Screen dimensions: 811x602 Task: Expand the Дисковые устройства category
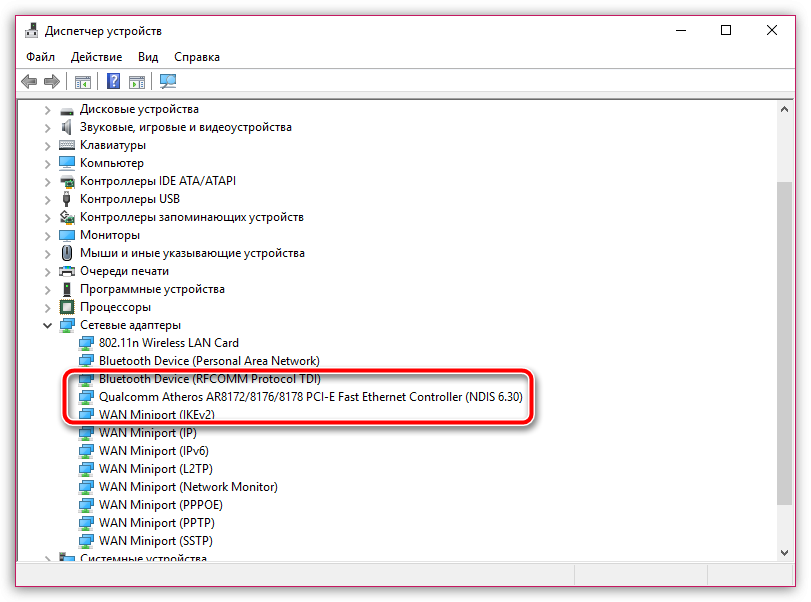click(47, 109)
